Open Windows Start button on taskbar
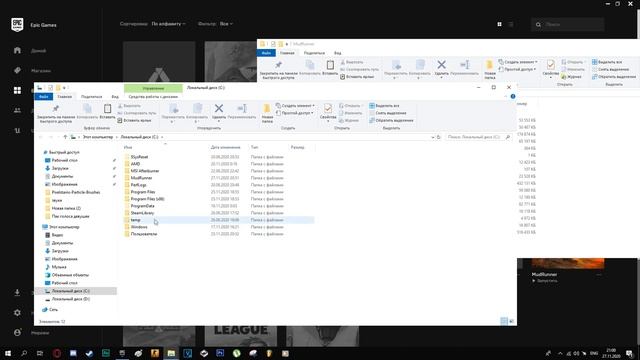The height and width of the screenshot is (360, 640). (8, 353)
